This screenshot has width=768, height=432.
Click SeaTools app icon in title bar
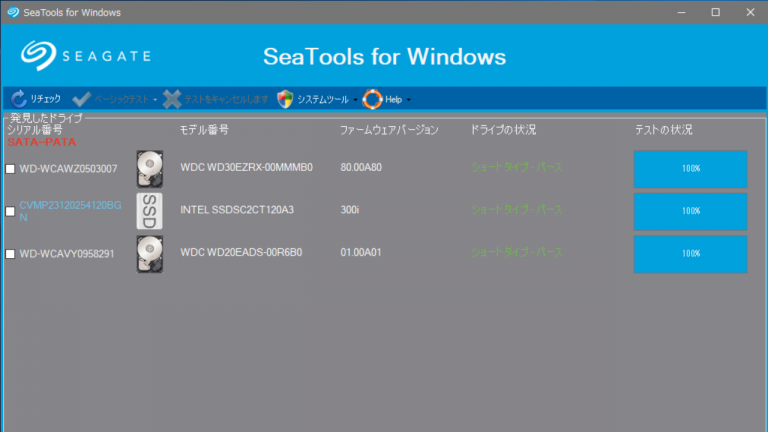(13, 12)
